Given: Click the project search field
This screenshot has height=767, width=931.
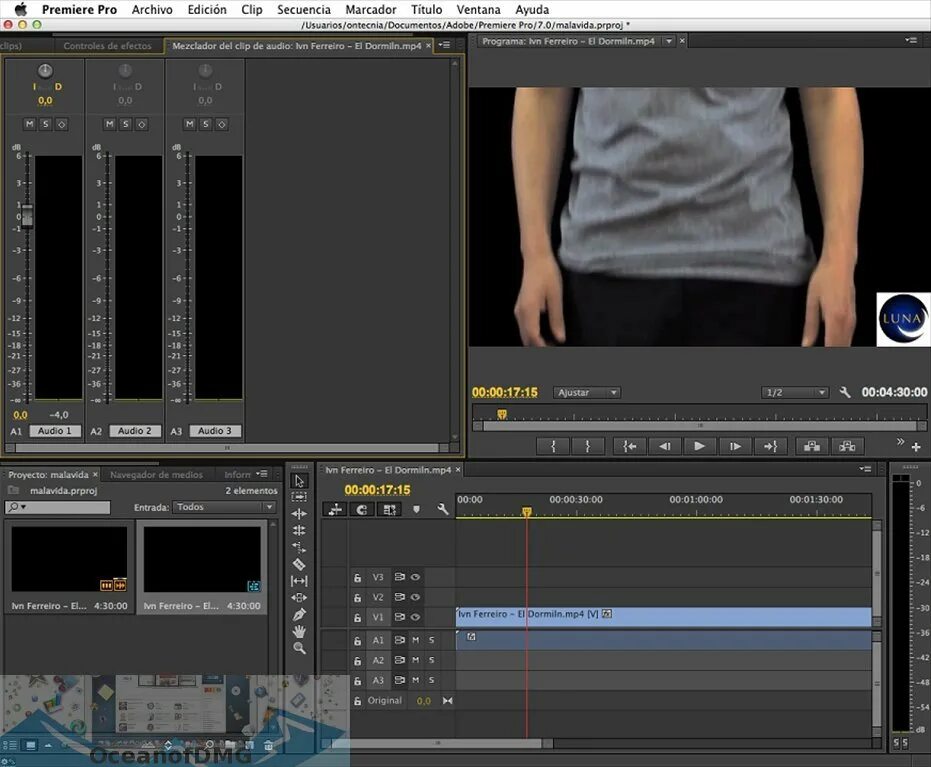Looking at the screenshot, I should coord(58,507).
